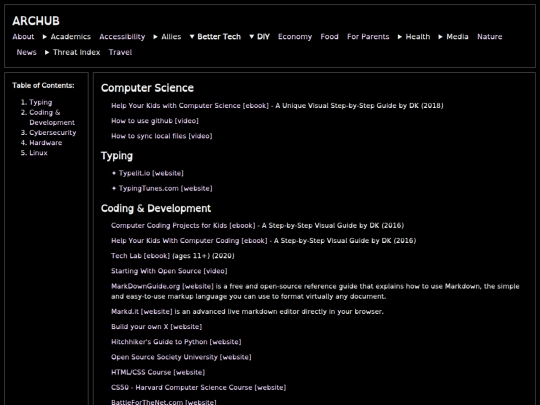Expand the Allies disclosure arrow
Image resolution: width=540 pixels, height=405 pixels.
click(156, 37)
